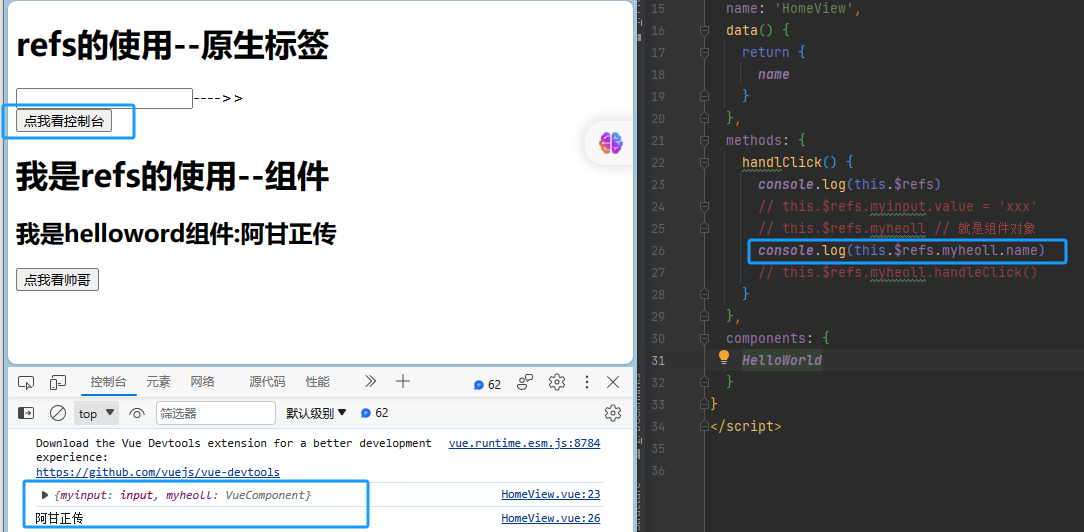
Task: Click the 点我看控制台 button
Action: click(x=64, y=121)
